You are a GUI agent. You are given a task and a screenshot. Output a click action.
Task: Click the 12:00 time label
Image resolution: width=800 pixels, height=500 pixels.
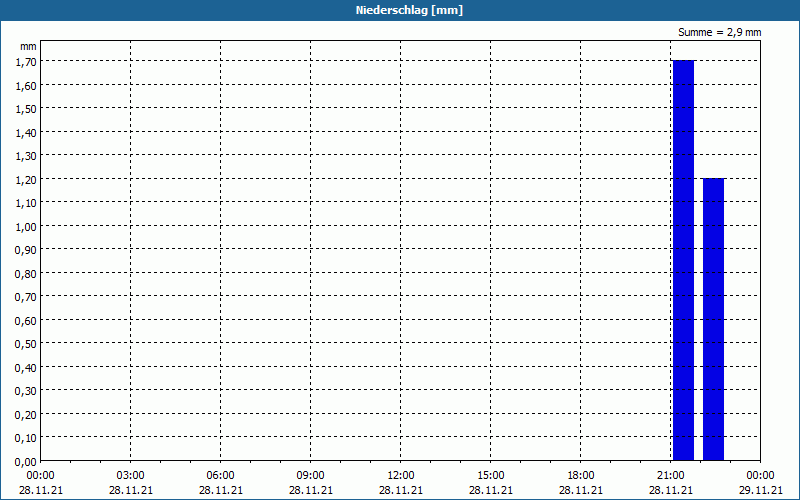pos(401,476)
